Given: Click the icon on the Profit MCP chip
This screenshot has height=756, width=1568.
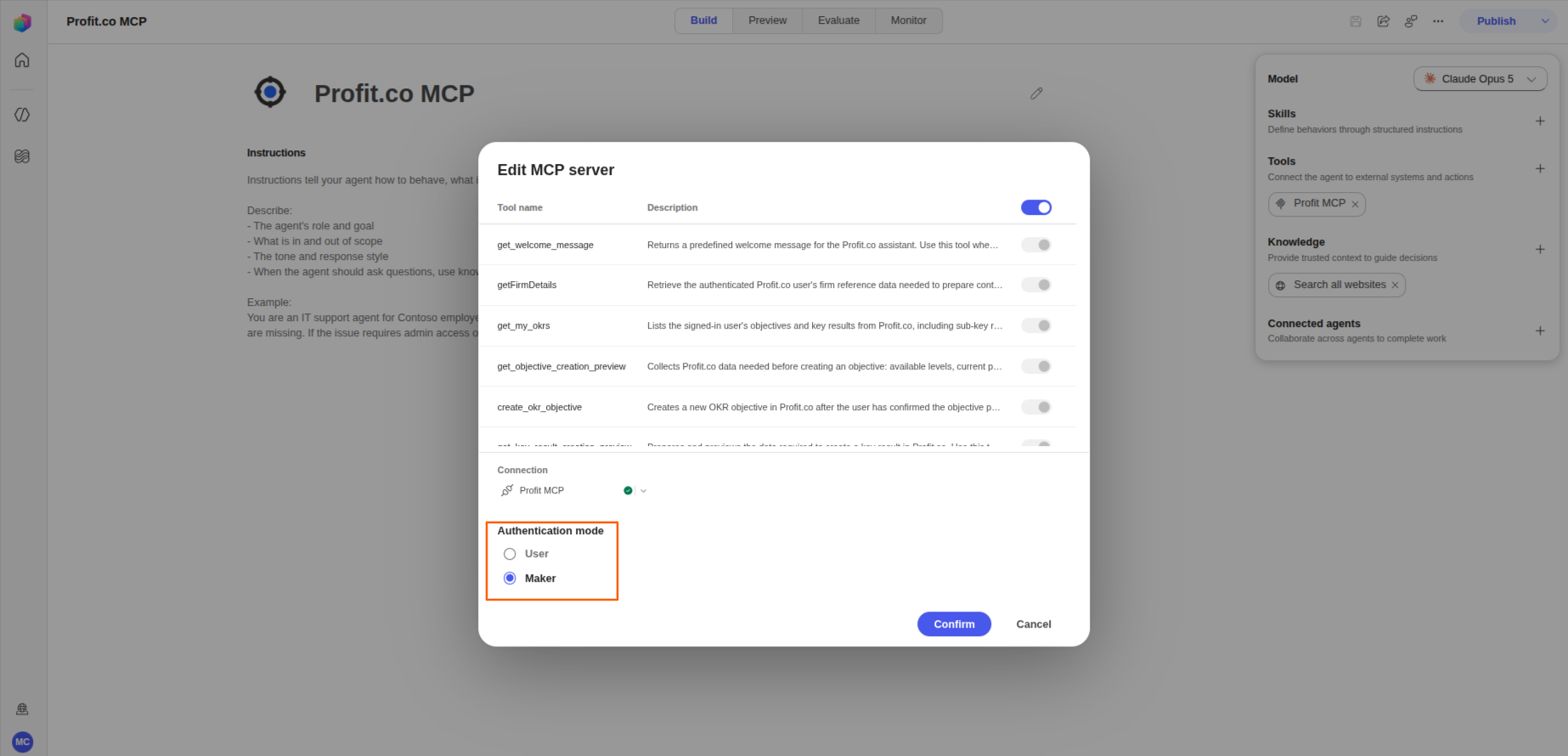Looking at the screenshot, I should pos(1281,204).
